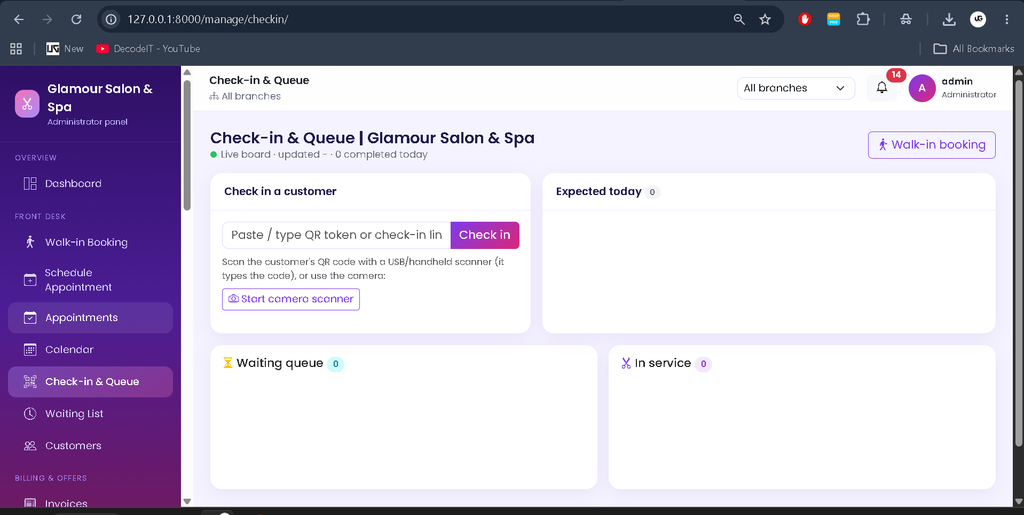Open the red hand ad blocker extension

pos(805,20)
